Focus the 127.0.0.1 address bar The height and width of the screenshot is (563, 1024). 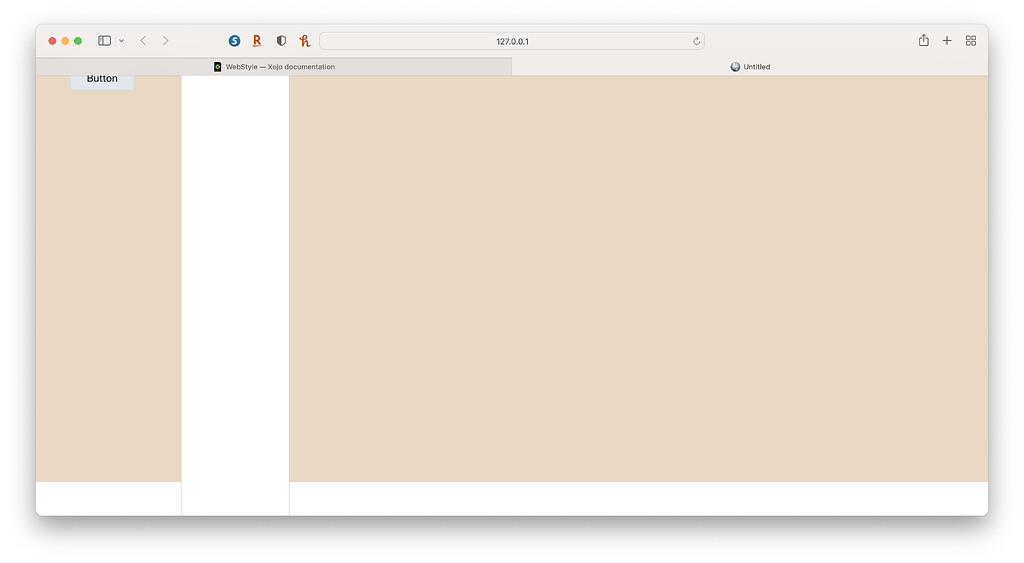coord(512,41)
